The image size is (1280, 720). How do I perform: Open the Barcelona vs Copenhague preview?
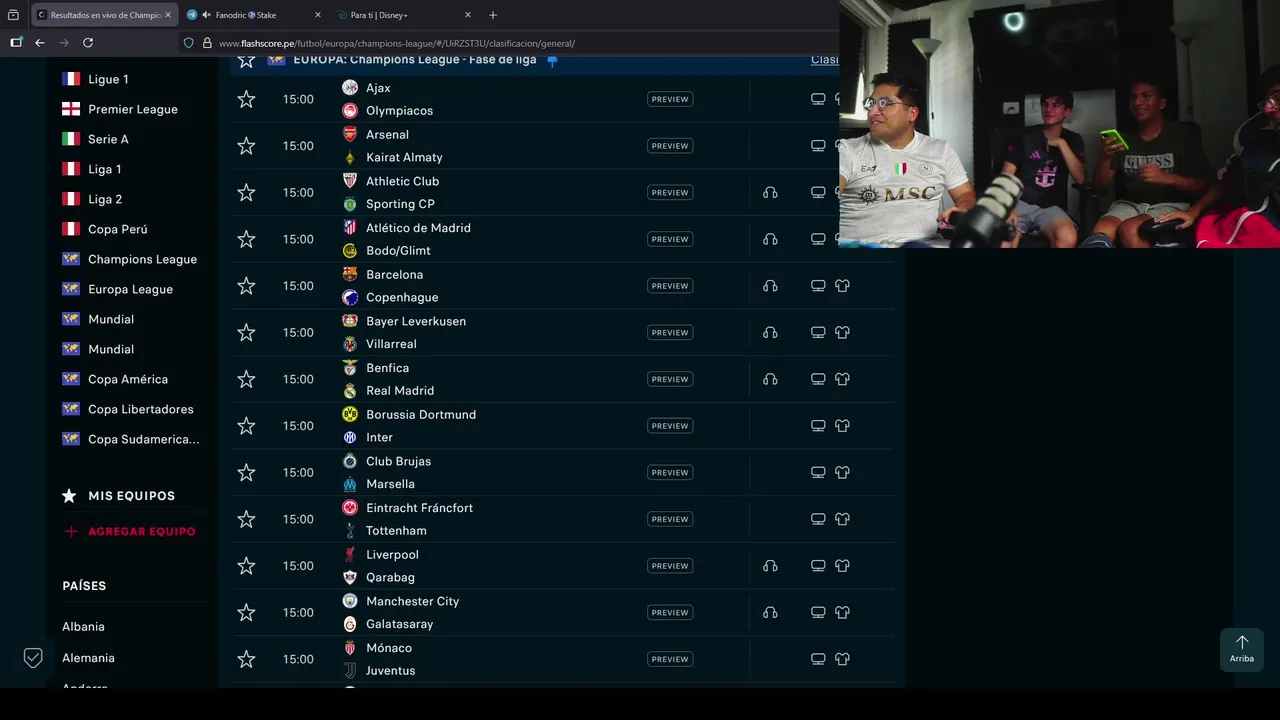click(x=670, y=286)
